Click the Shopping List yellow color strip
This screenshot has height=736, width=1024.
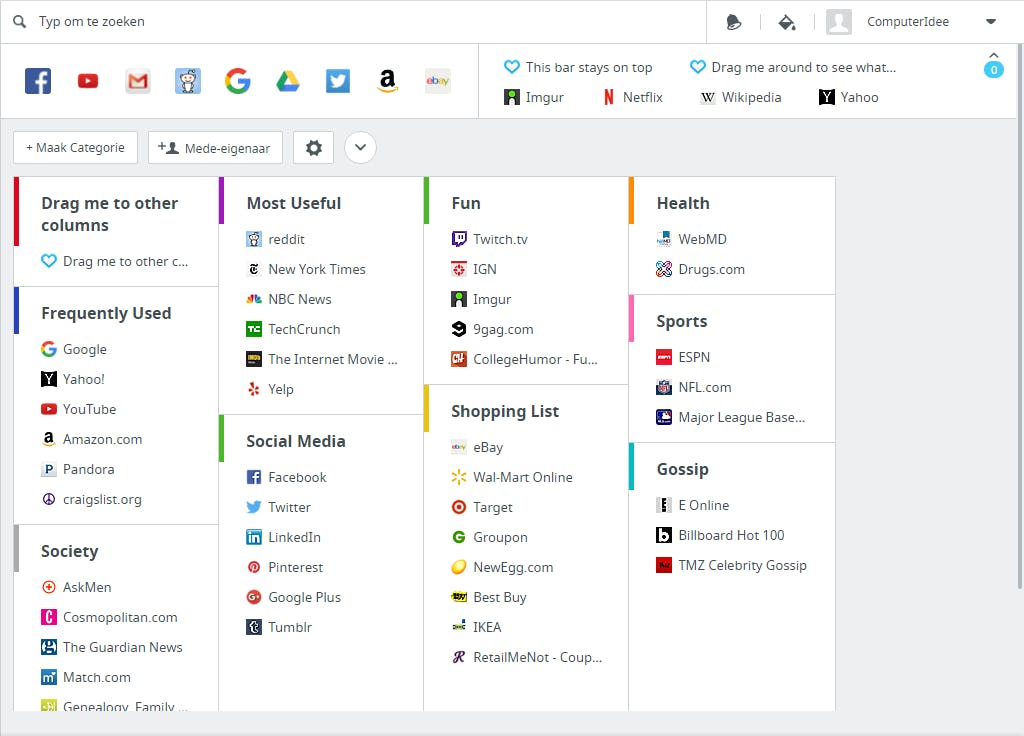[426, 409]
